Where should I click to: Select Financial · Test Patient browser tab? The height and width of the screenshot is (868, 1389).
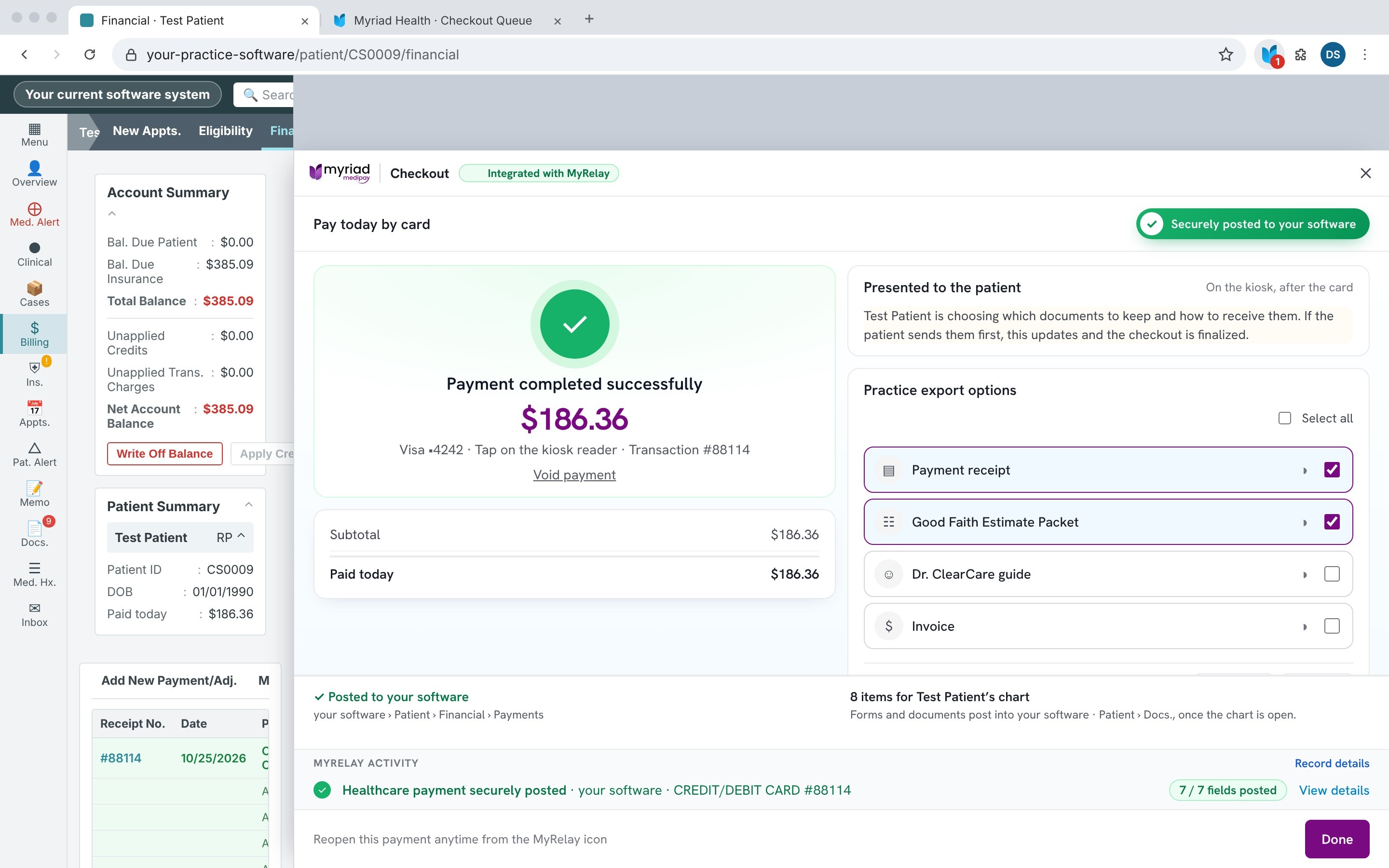point(193,21)
